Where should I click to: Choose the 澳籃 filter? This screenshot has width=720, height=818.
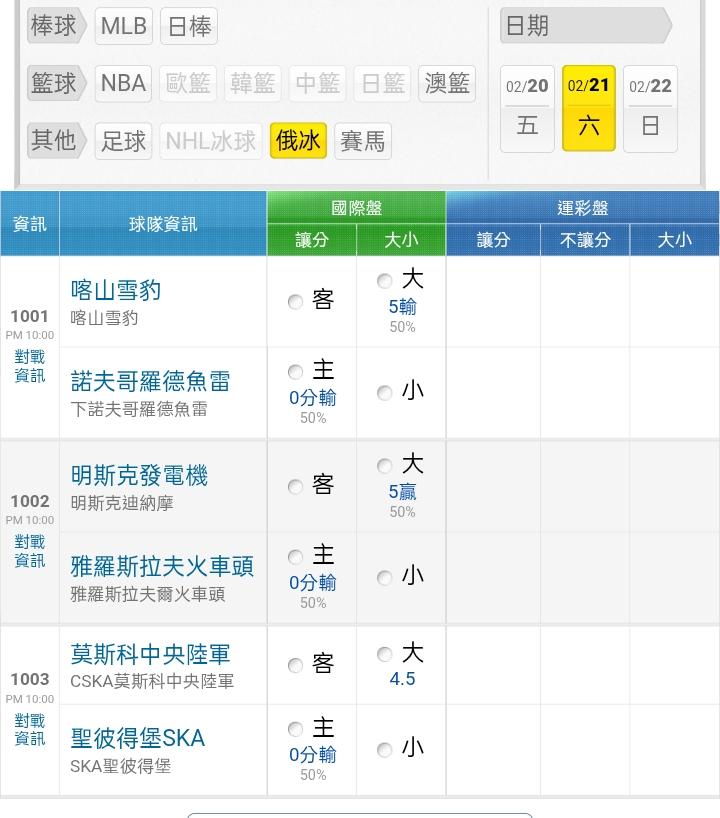(x=447, y=83)
